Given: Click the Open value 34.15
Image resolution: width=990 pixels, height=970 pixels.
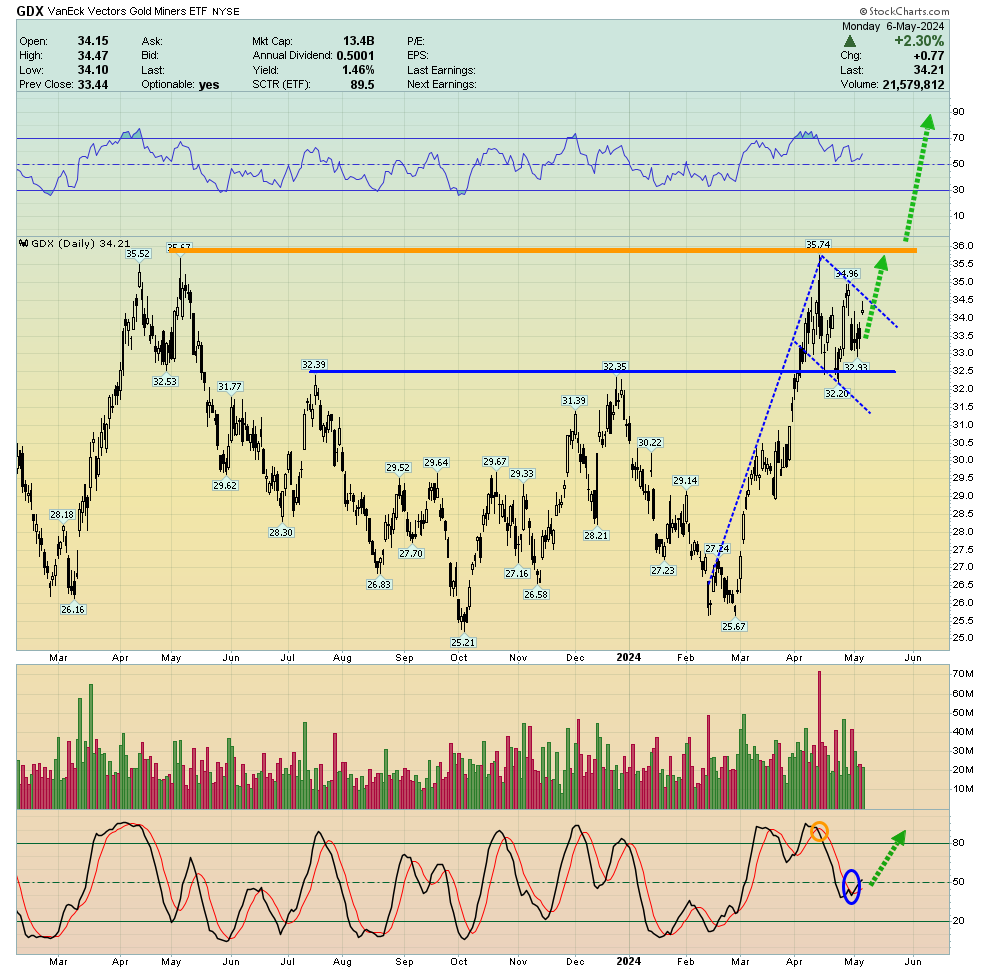Looking at the screenshot, I should click(93, 41).
